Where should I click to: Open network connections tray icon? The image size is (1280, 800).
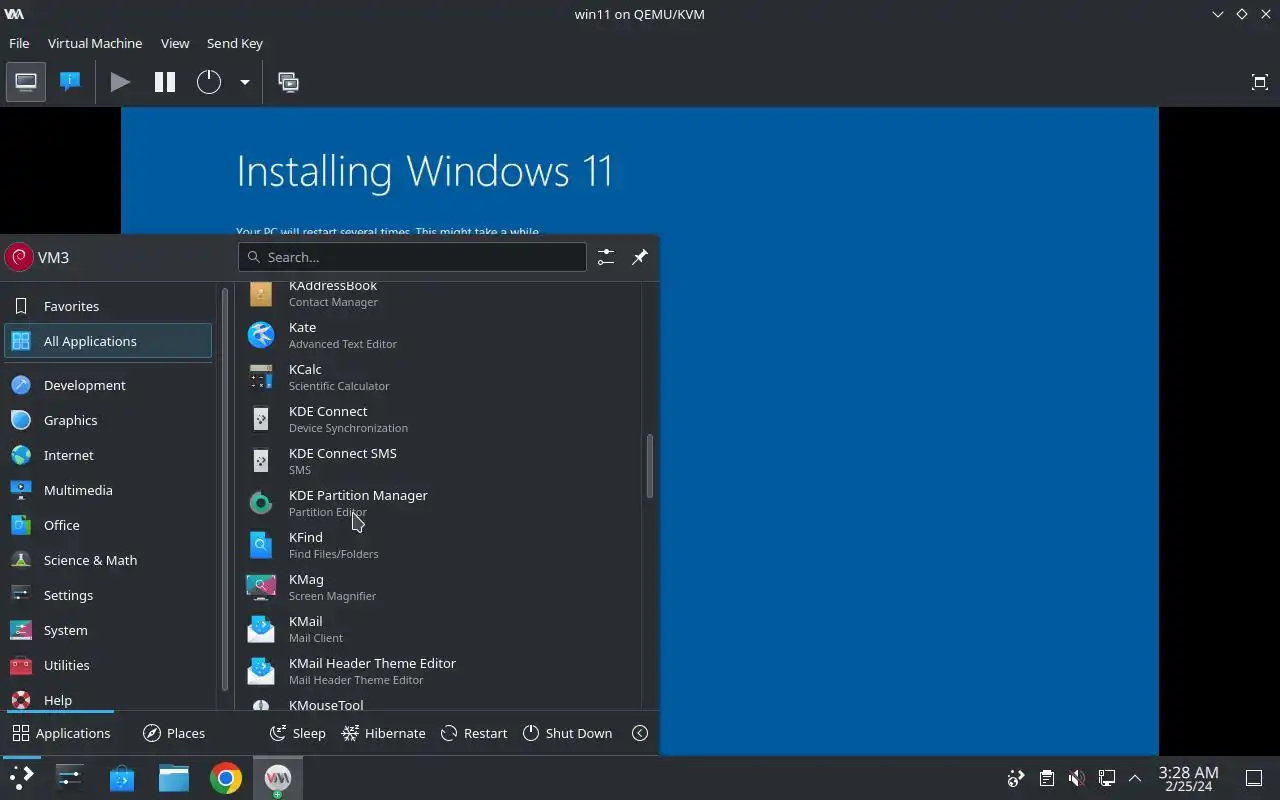(x=1106, y=778)
